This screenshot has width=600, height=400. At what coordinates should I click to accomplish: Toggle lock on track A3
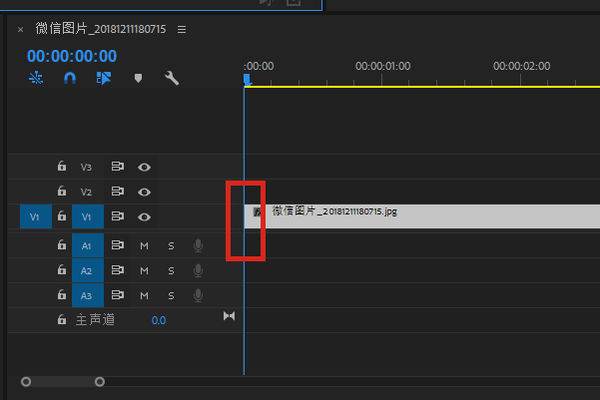[62, 295]
